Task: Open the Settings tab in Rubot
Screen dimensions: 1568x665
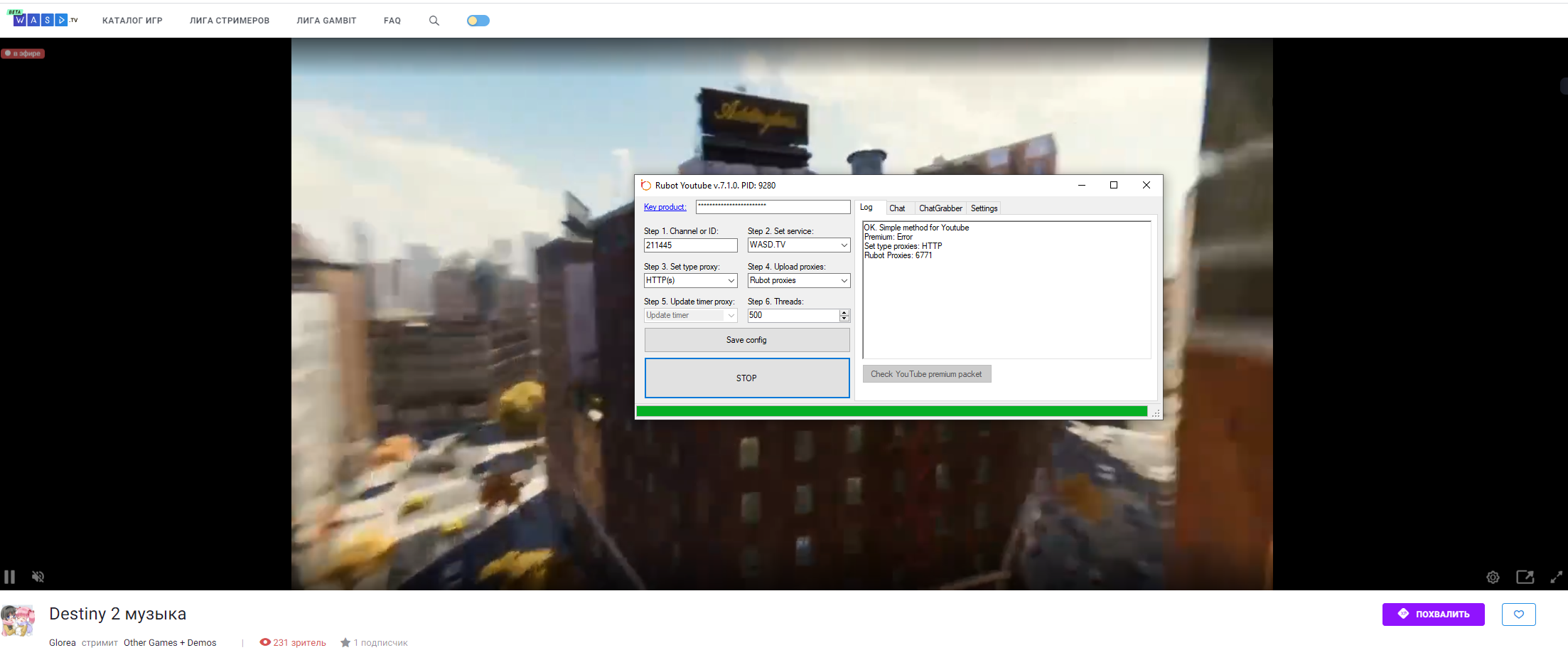Action: (984, 208)
